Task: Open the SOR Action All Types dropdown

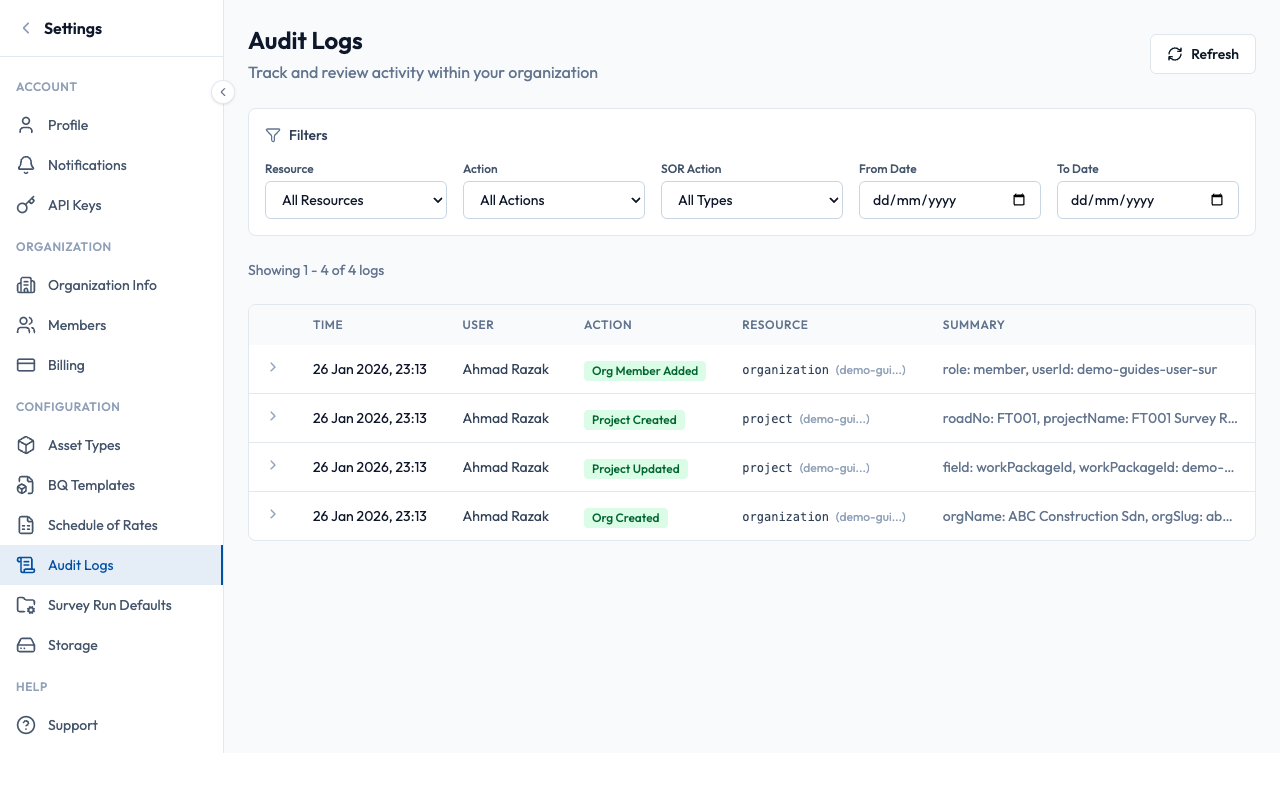Action: (751, 199)
